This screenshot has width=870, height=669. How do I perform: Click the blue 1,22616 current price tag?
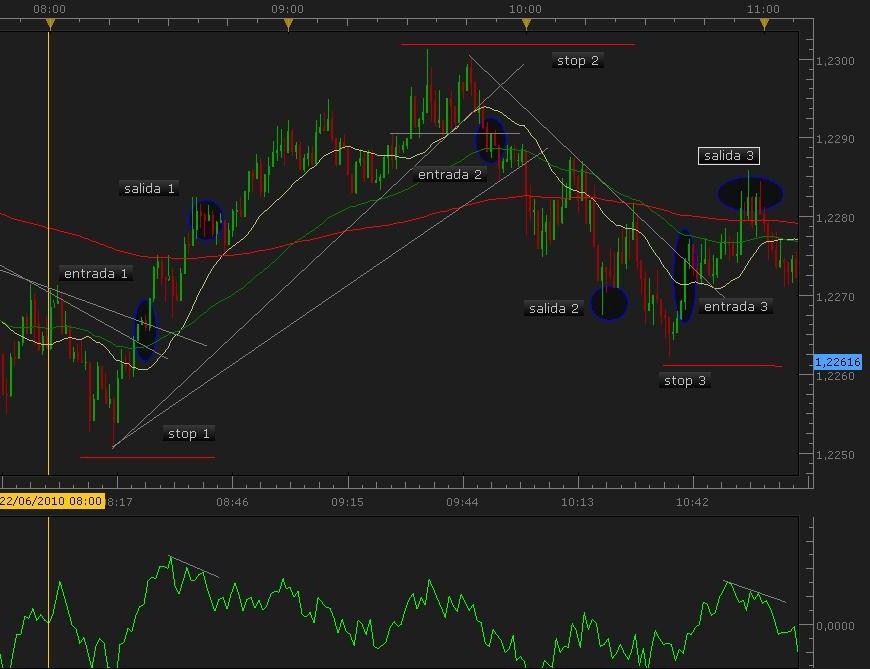pyautogui.click(x=837, y=362)
